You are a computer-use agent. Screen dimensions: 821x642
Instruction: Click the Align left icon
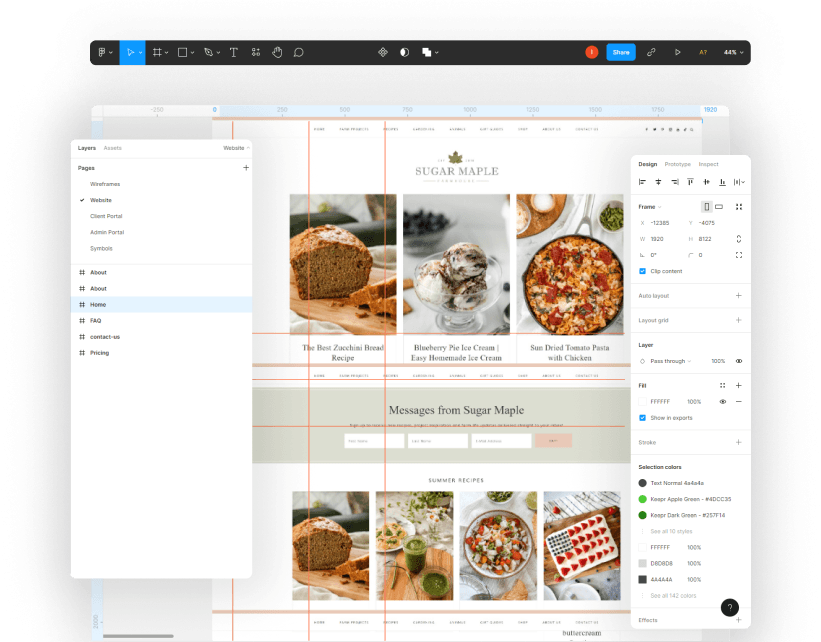point(643,182)
